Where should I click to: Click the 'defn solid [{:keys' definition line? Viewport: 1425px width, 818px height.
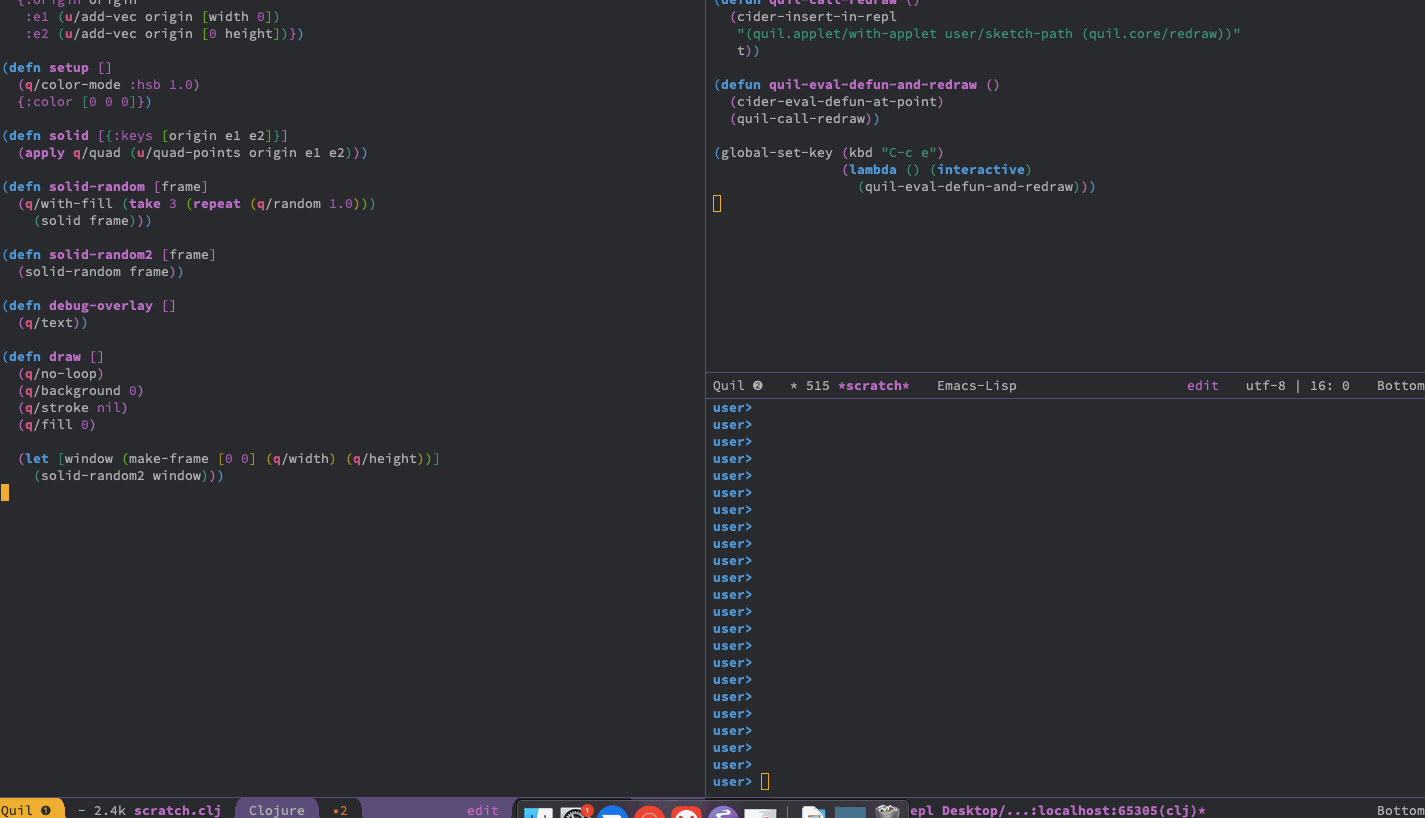[x=145, y=135]
